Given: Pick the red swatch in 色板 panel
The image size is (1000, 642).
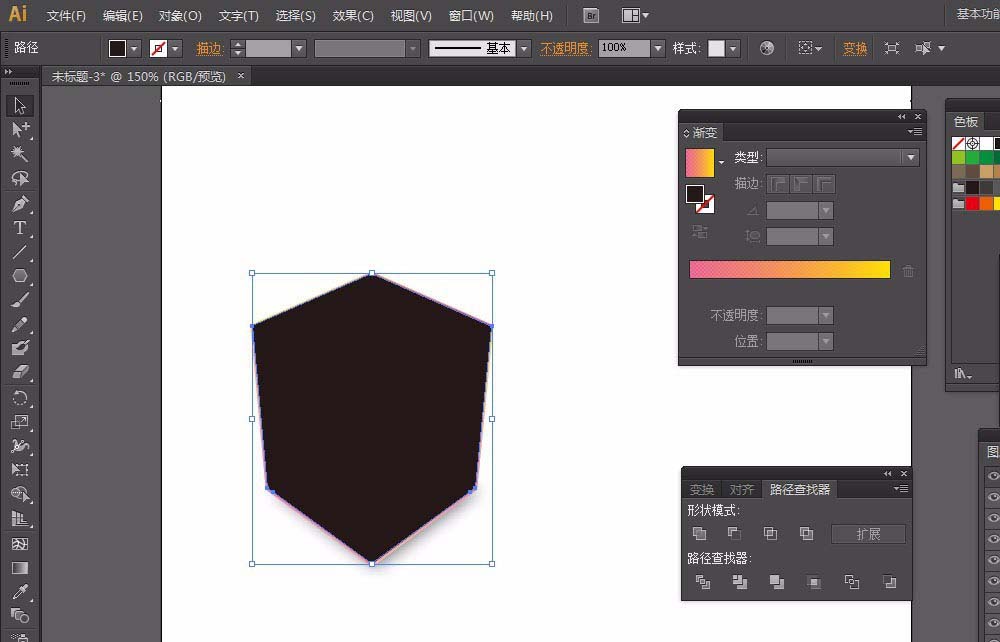Looking at the screenshot, I should click(972, 203).
